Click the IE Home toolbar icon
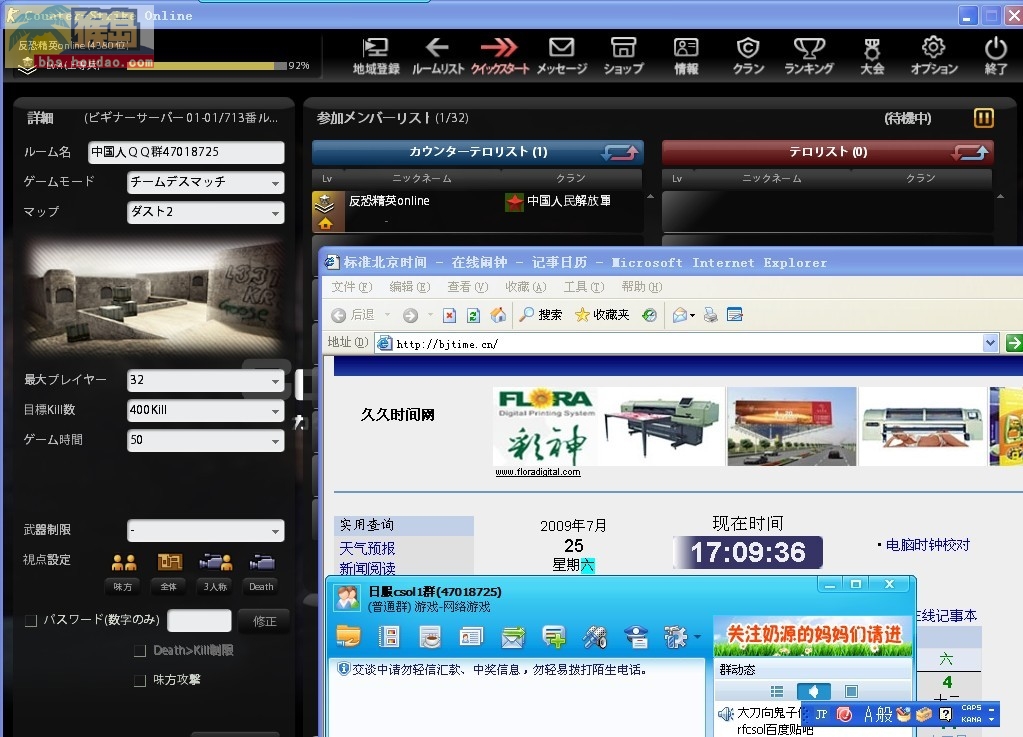 point(498,316)
